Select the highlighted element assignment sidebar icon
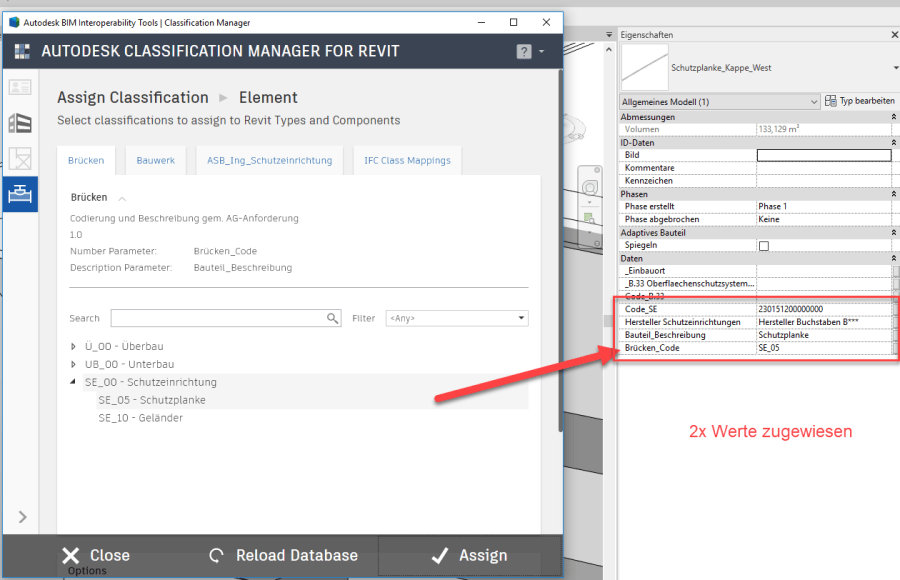This screenshot has width=900, height=580. click(x=20, y=194)
